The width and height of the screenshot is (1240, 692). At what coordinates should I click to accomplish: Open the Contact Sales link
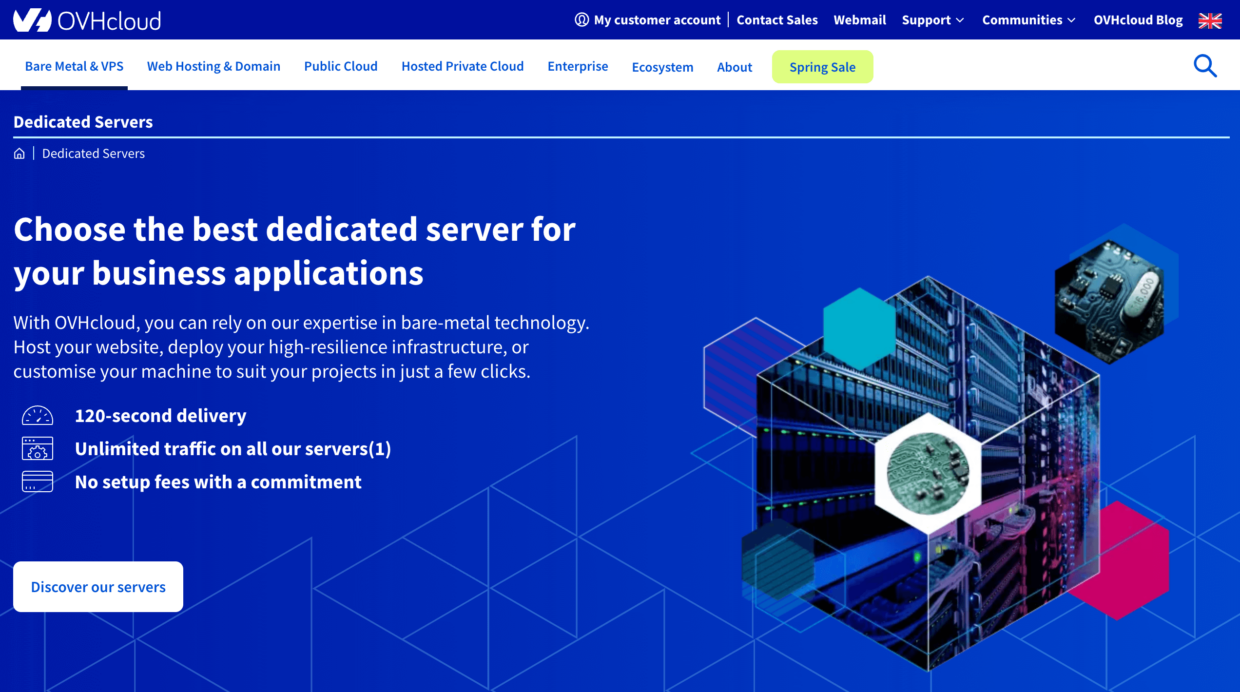coord(777,20)
